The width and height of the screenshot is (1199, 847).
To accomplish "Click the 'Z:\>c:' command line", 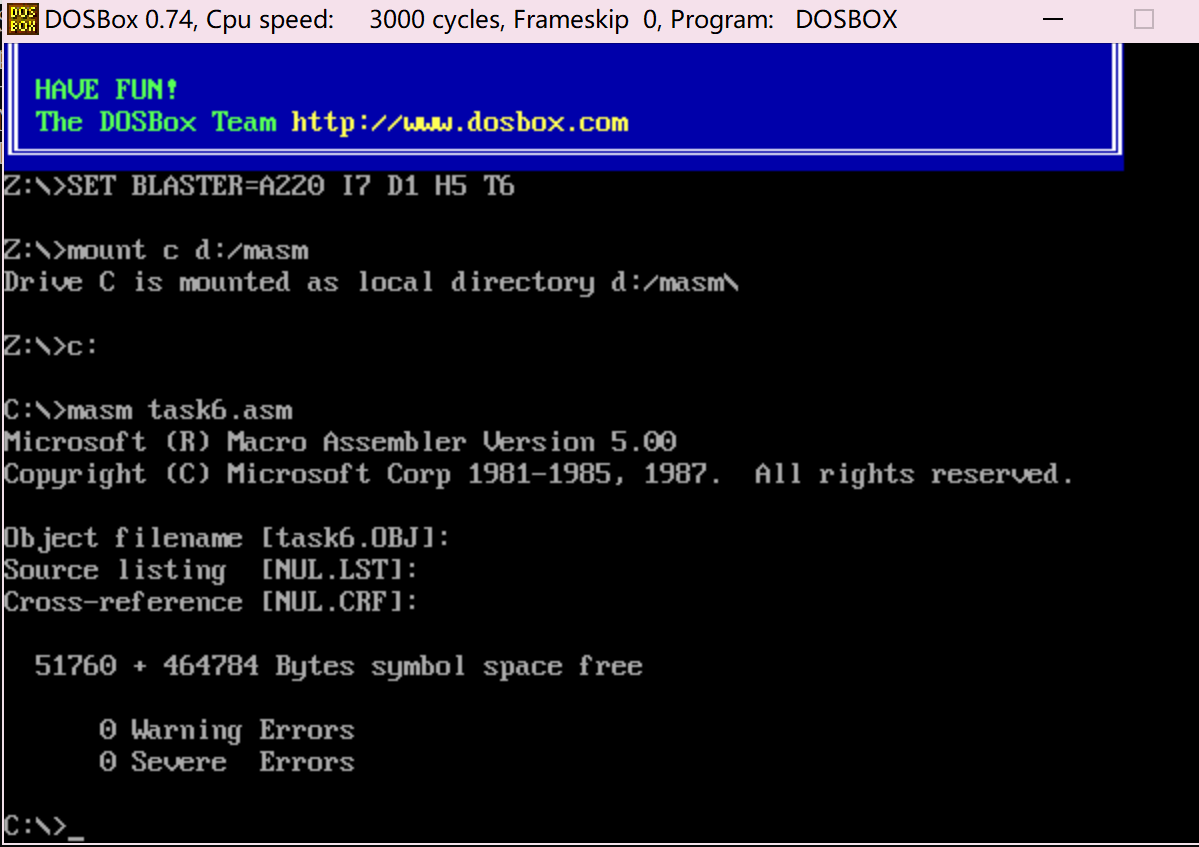I will (x=50, y=346).
